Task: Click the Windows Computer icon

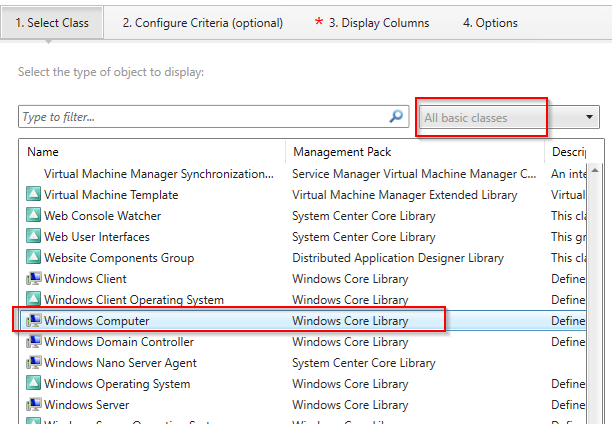Action: point(34,320)
